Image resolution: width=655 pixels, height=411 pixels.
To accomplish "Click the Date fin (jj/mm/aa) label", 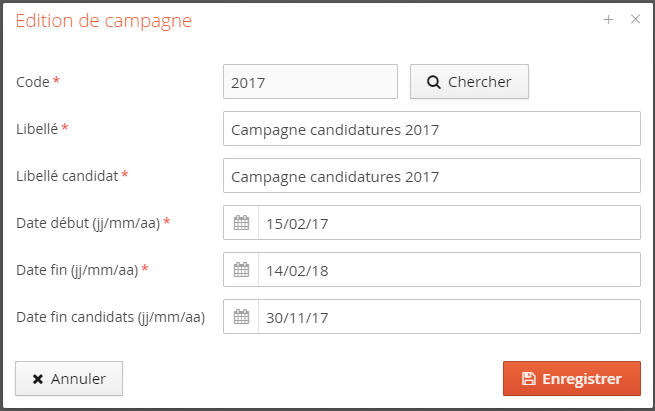I will [x=77, y=269].
